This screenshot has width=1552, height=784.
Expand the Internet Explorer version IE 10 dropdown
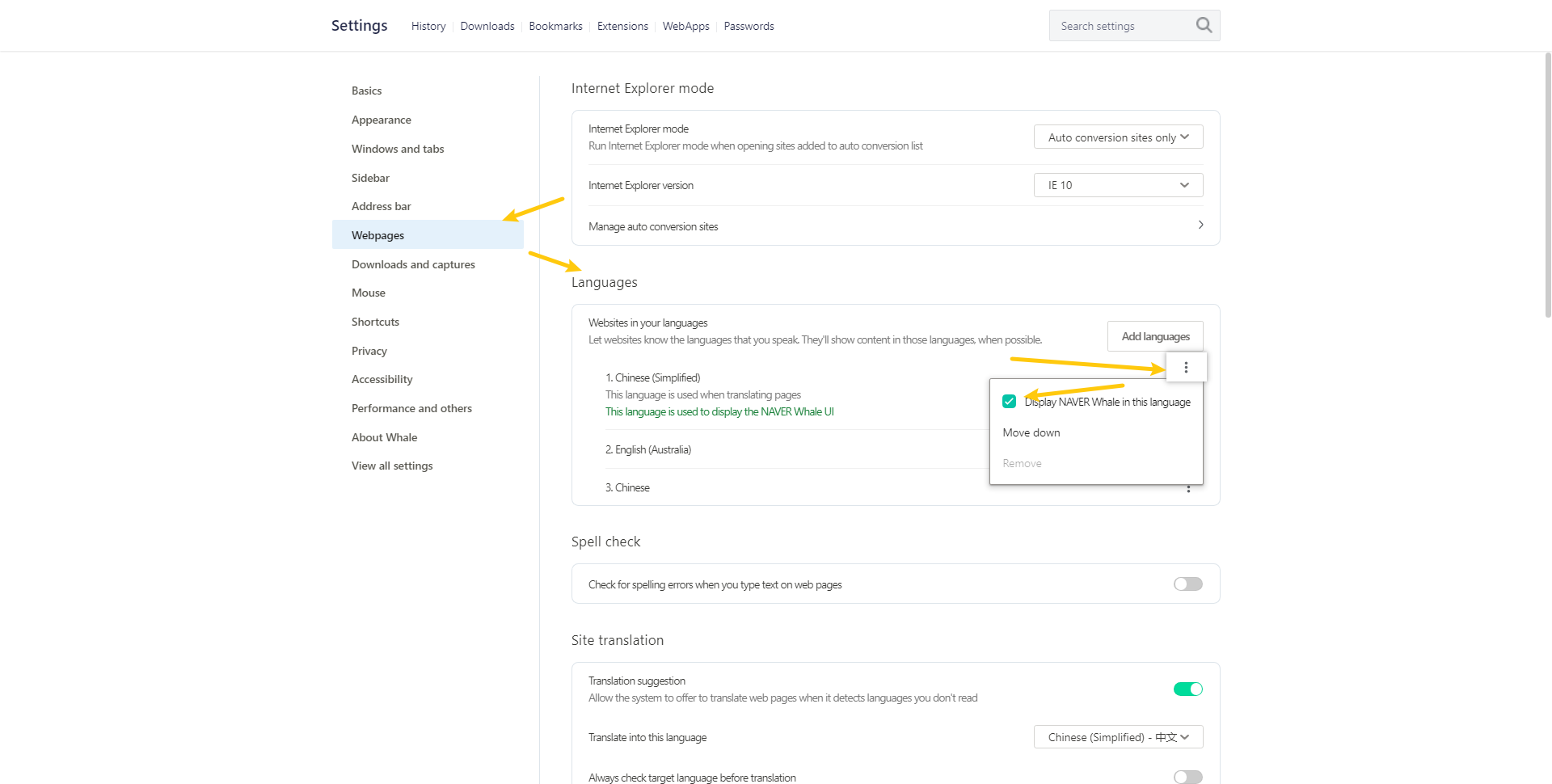point(1118,185)
